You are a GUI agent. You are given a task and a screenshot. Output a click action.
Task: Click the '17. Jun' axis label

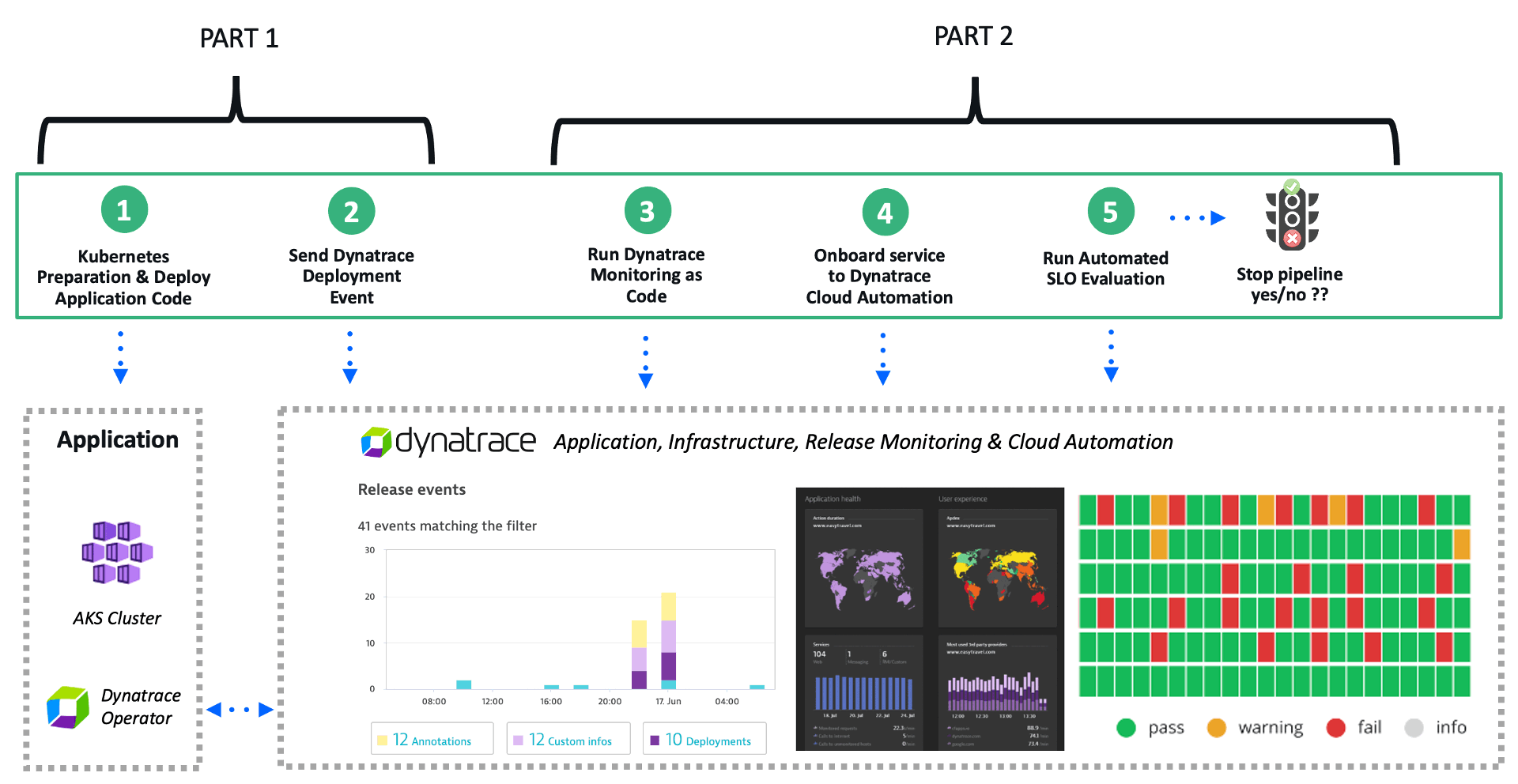(x=668, y=701)
